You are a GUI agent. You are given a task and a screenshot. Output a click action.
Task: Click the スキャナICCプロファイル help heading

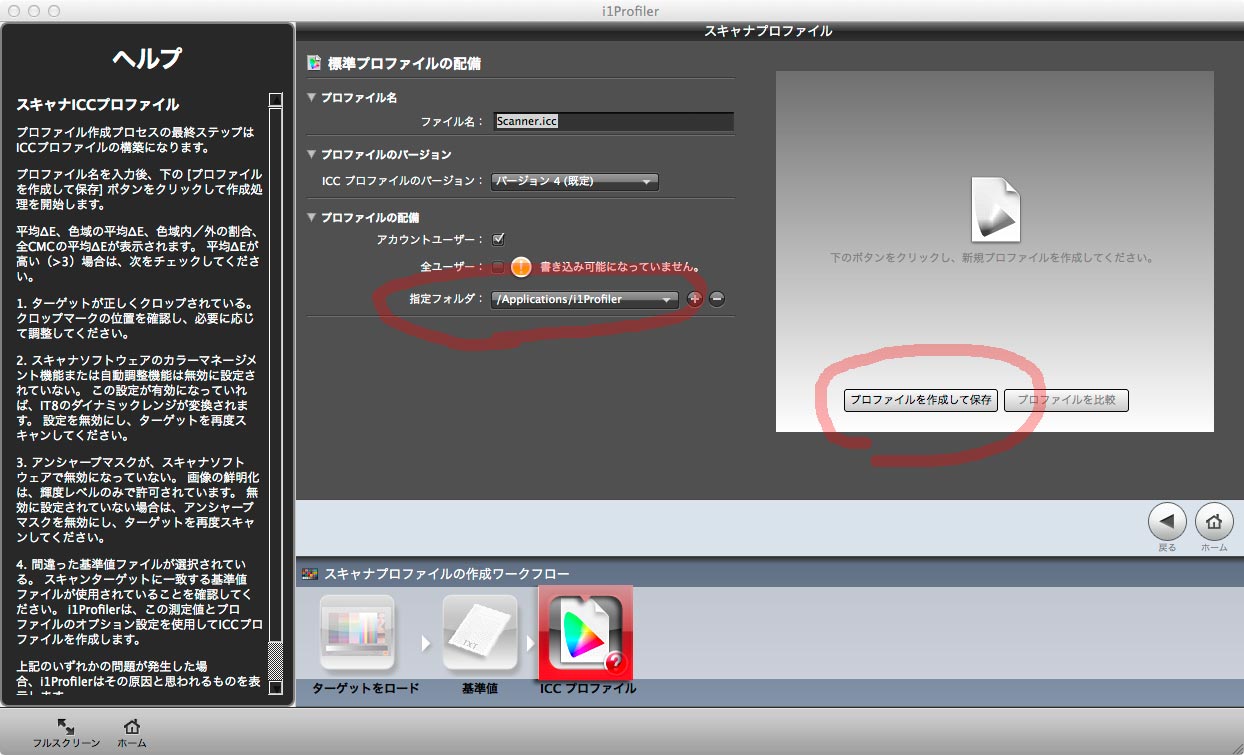pos(98,104)
